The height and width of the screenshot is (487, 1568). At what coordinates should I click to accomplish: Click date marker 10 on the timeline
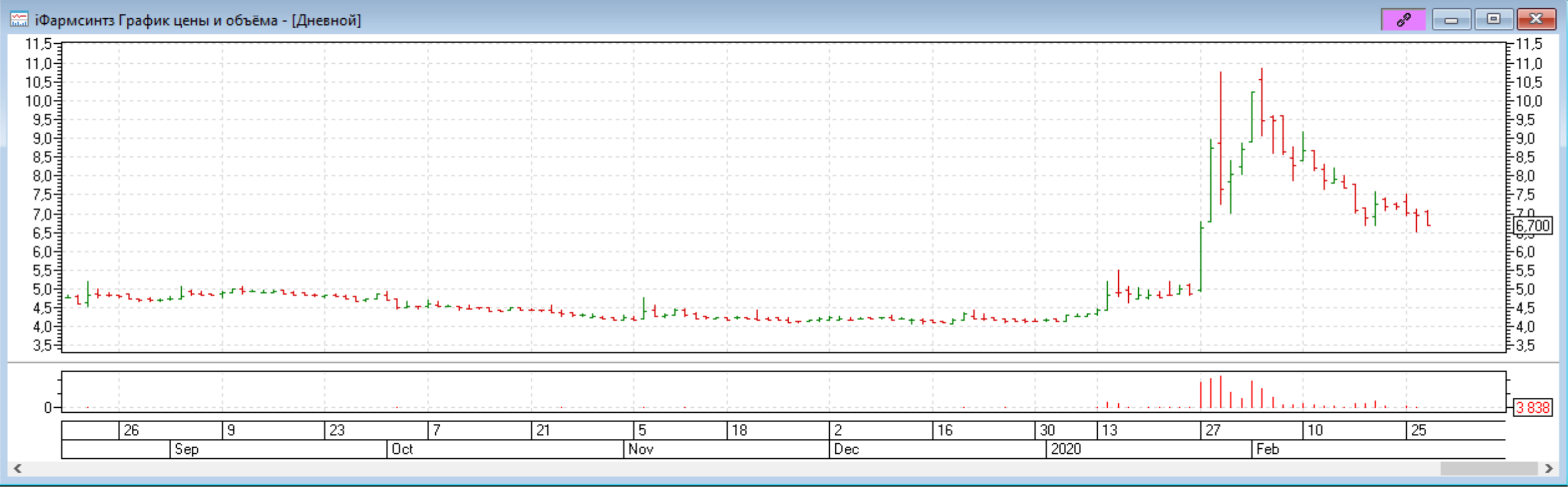[x=1315, y=430]
